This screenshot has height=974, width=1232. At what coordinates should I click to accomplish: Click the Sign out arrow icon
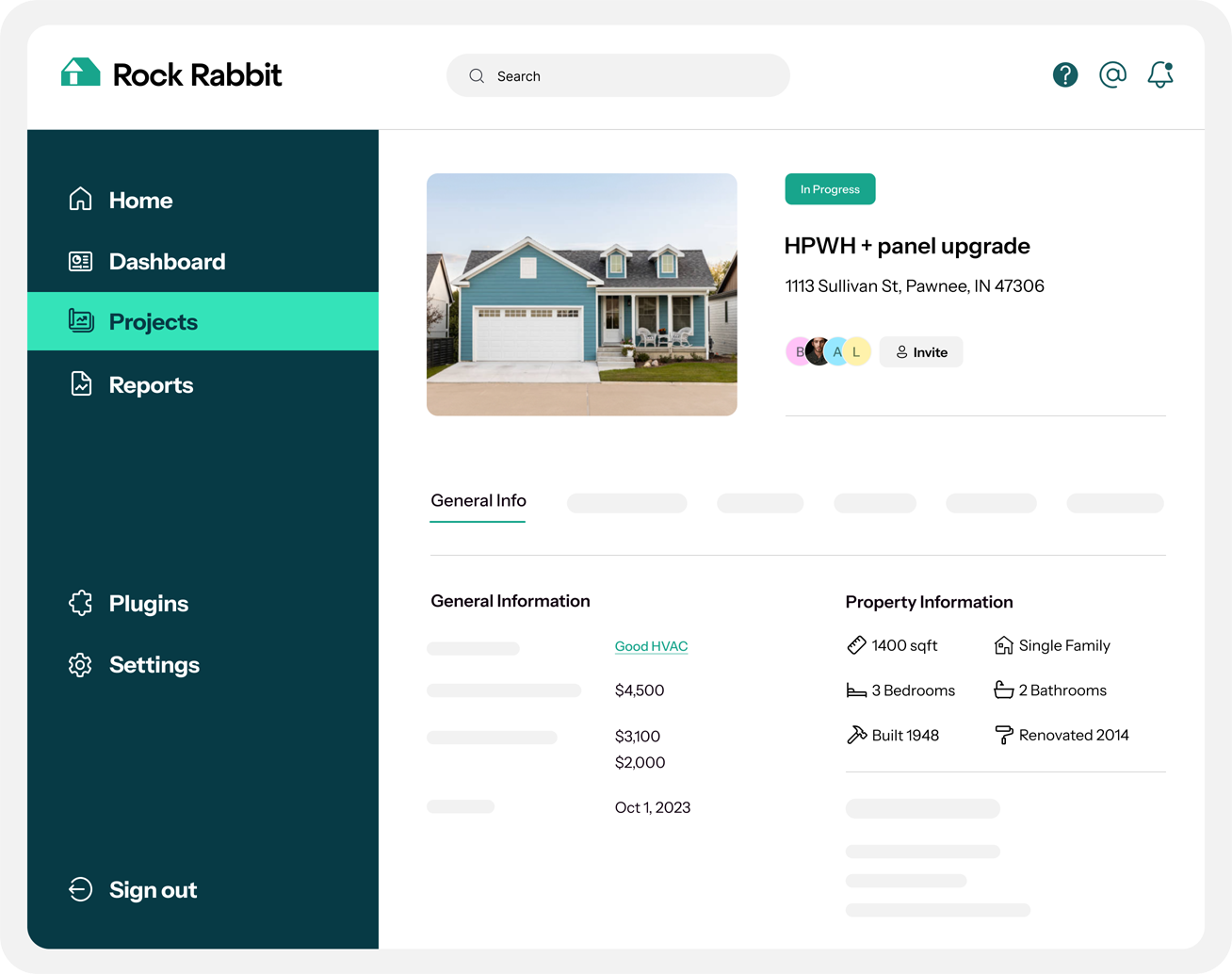click(81, 889)
